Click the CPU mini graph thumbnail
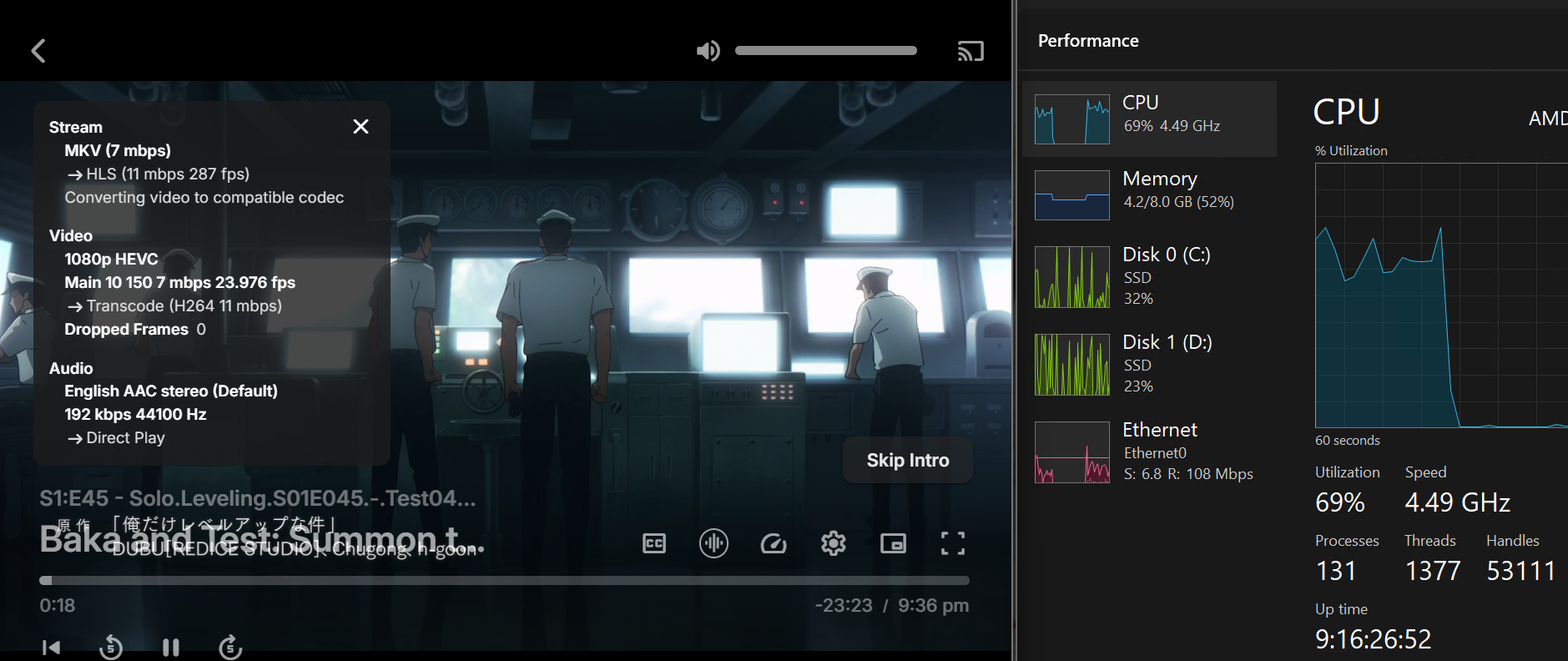 tap(1072, 119)
